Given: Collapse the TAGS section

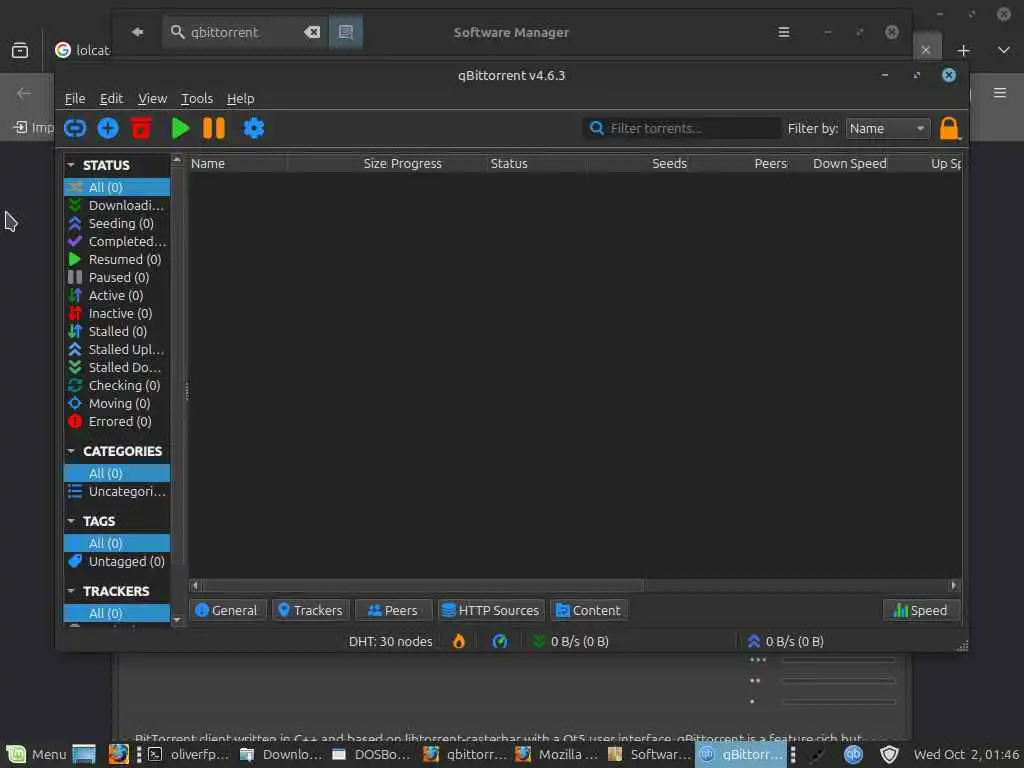Looking at the screenshot, I should pyautogui.click(x=71, y=521).
